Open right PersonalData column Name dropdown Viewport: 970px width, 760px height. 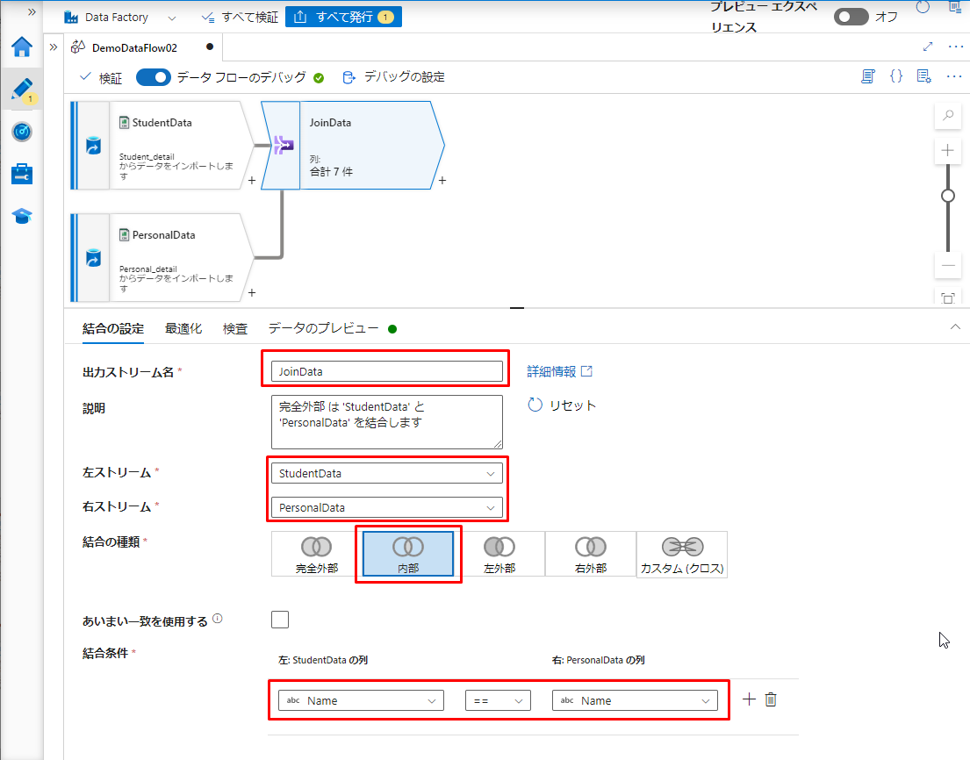click(x=635, y=701)
